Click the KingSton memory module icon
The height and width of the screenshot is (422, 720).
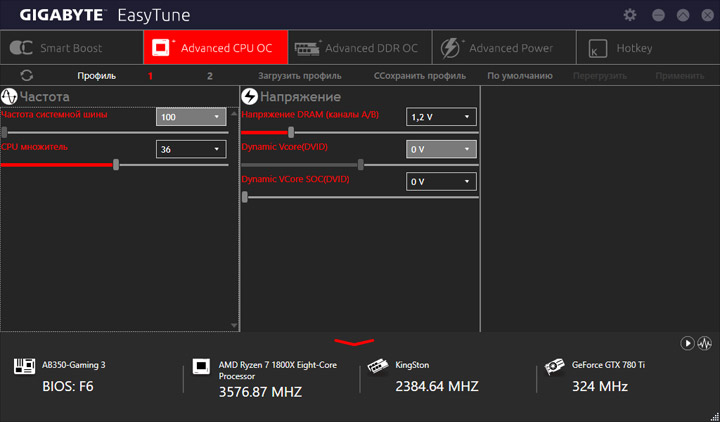click(x=377, y=366)
